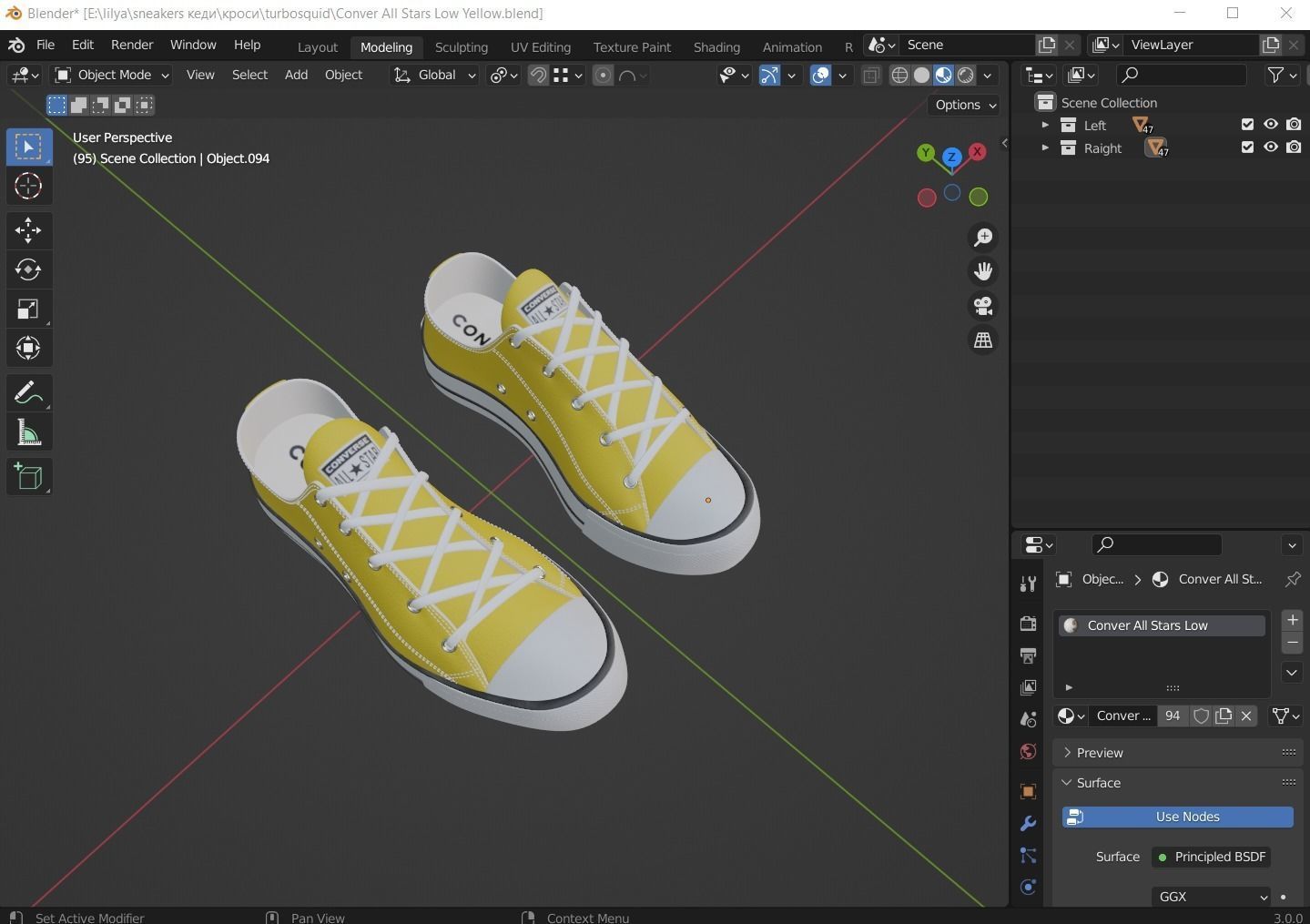Image resolution: width=1310 pixels, height=924 pixels.
Task: Add a new material slot
Action: click(x=1292, y=620)
